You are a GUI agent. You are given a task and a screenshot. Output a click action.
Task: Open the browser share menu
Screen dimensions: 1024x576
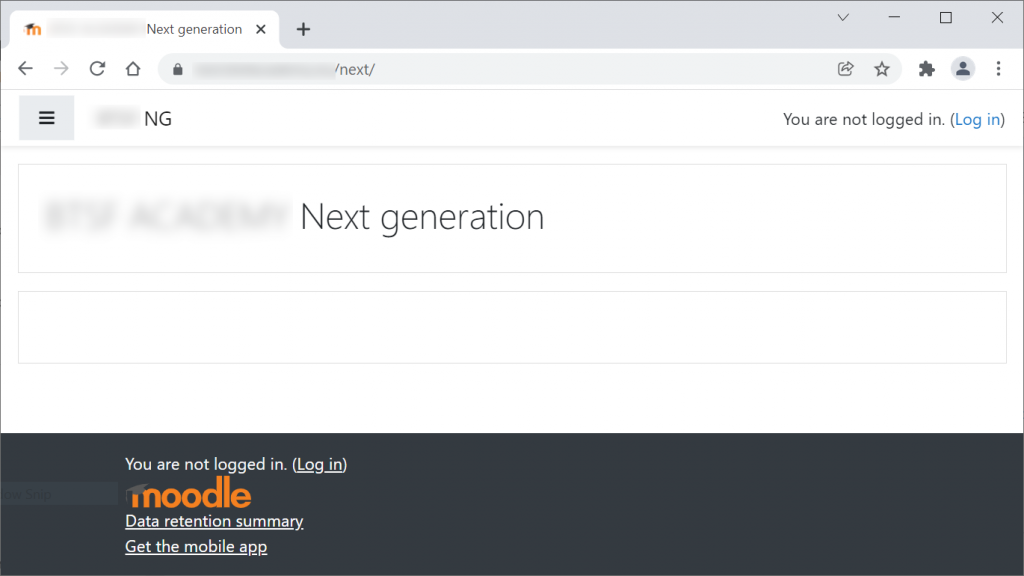coord(845,69)
